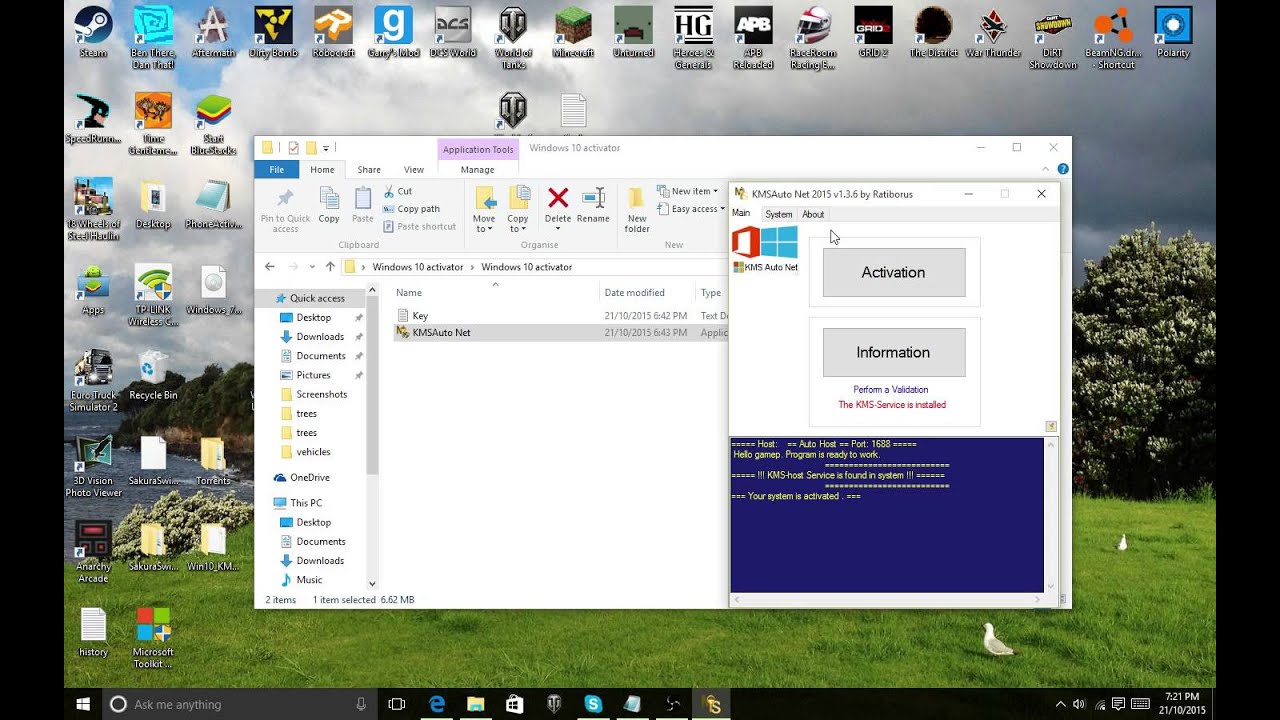
Task: Open the GRID 2 desktop icon
Action: [x=873, y=32]
